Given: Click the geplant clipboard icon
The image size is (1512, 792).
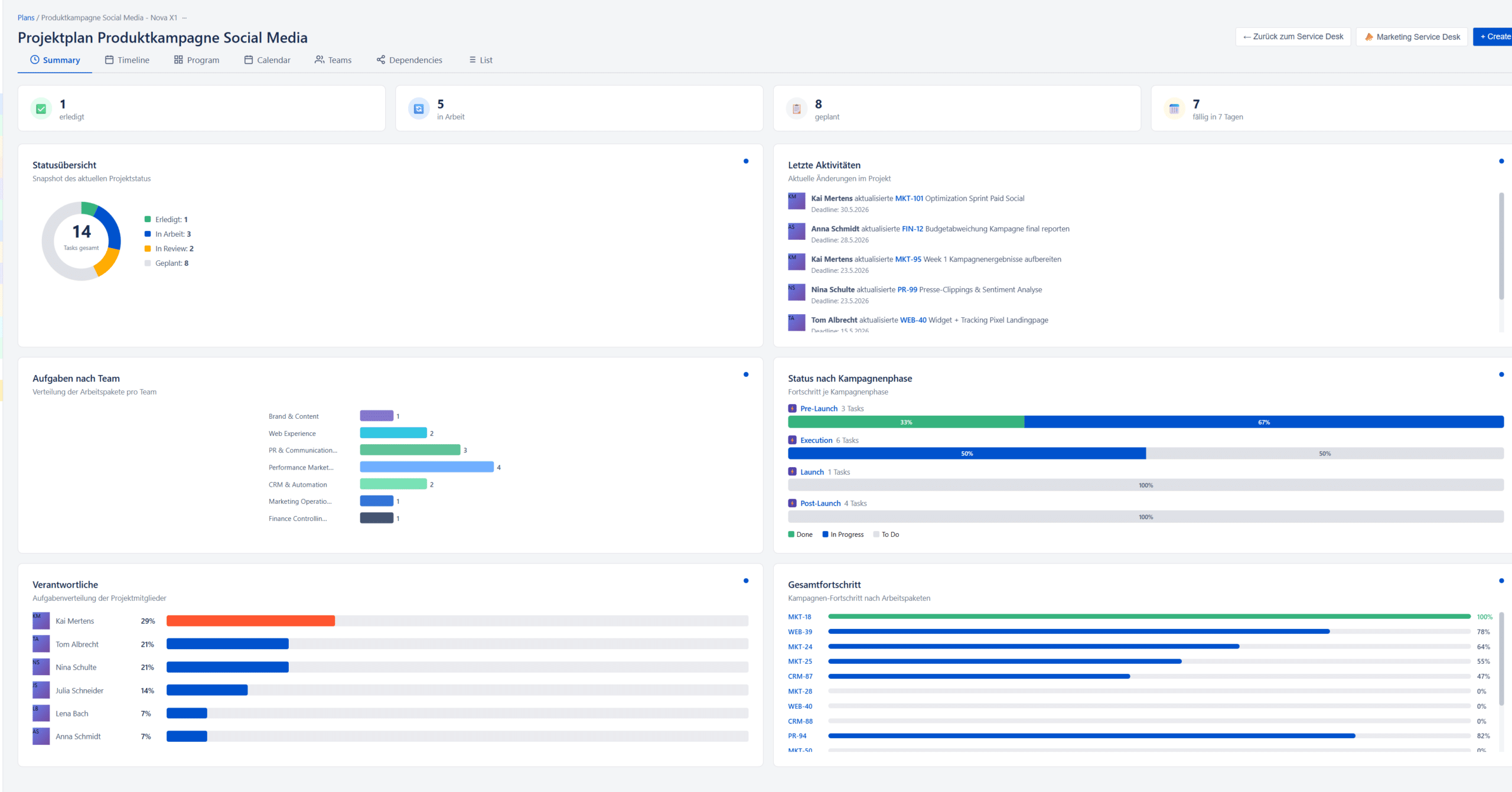Looking at the screenshot, I should (x=796, y=109).
